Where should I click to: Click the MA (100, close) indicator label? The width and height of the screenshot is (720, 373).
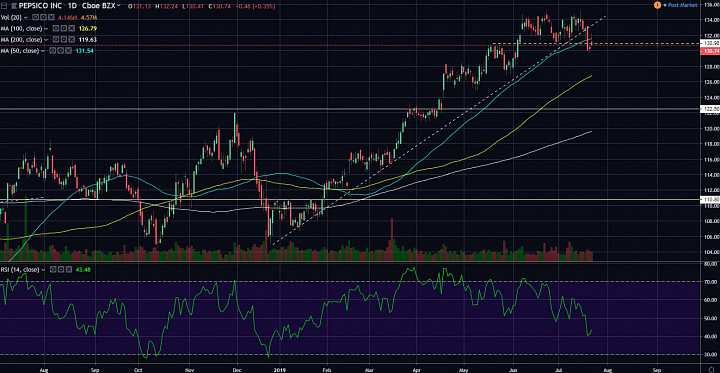tap(21, 28)
